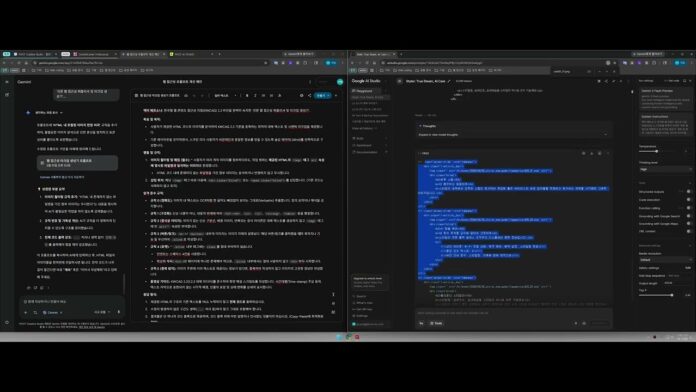This screenshot has width=696, height=392.
Task: Open the System instructions card
Action: coord(665,124)
